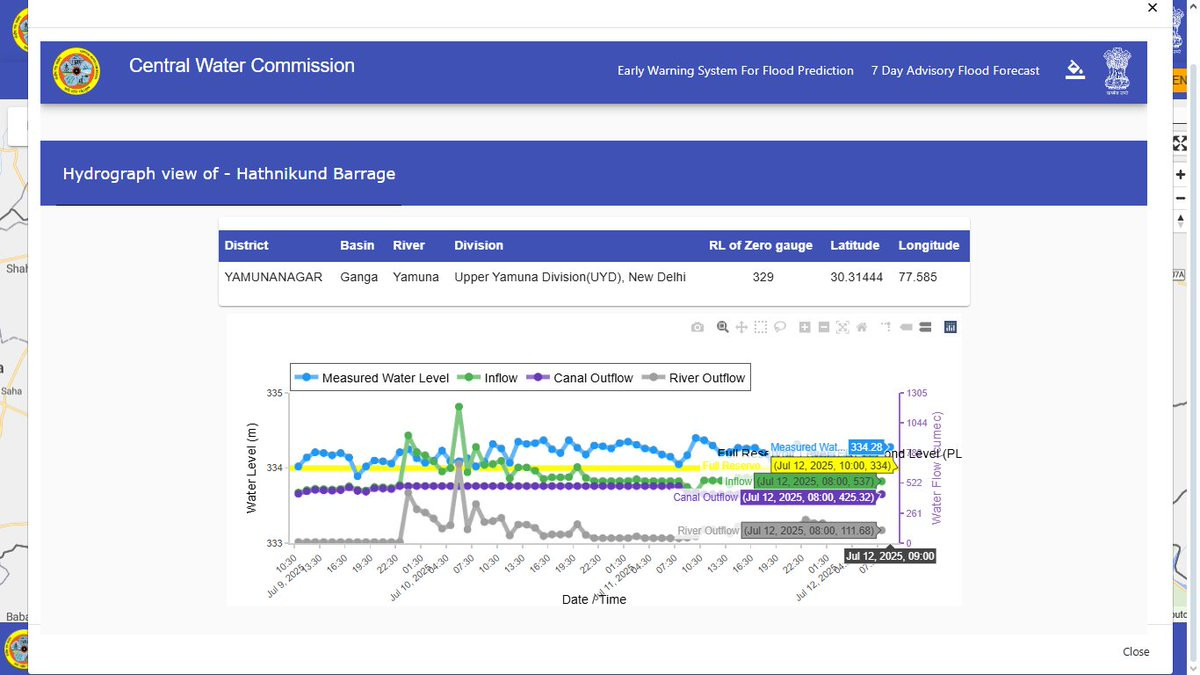Open the color fill theme picker in header
This screenshot has width=1200, height=675.
point(1075,70)
